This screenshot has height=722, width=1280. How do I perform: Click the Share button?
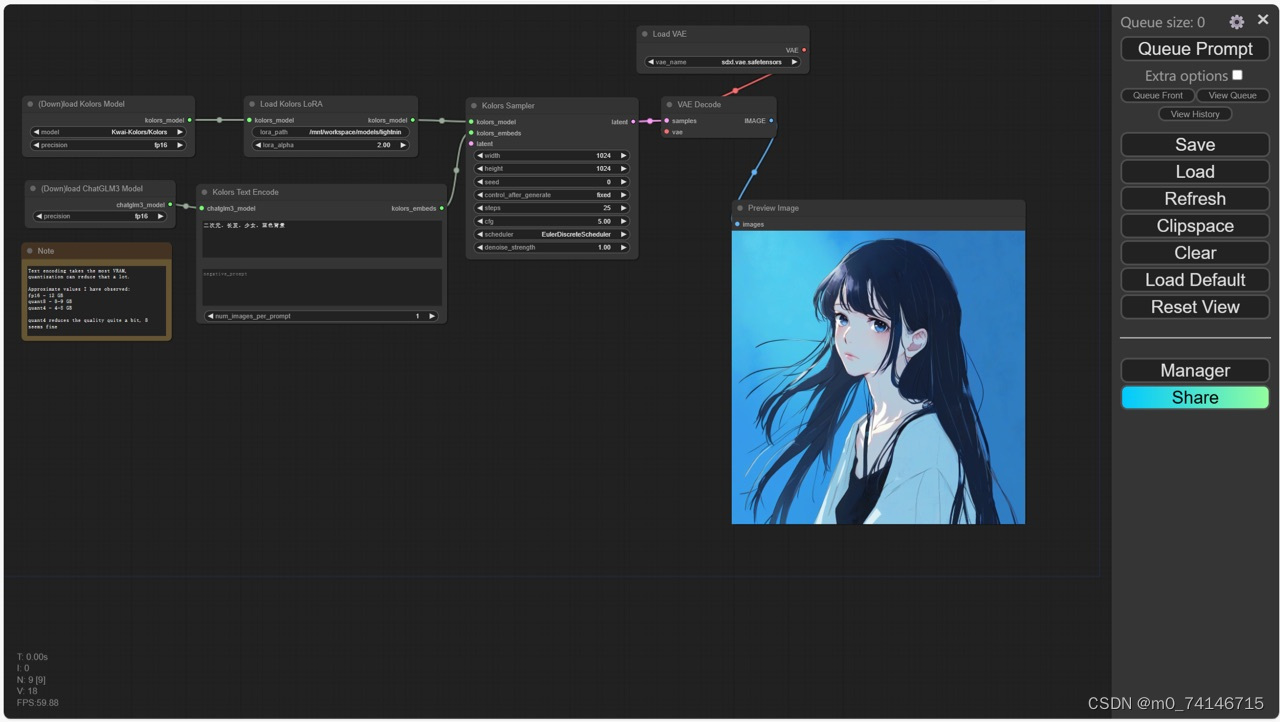1195,397
